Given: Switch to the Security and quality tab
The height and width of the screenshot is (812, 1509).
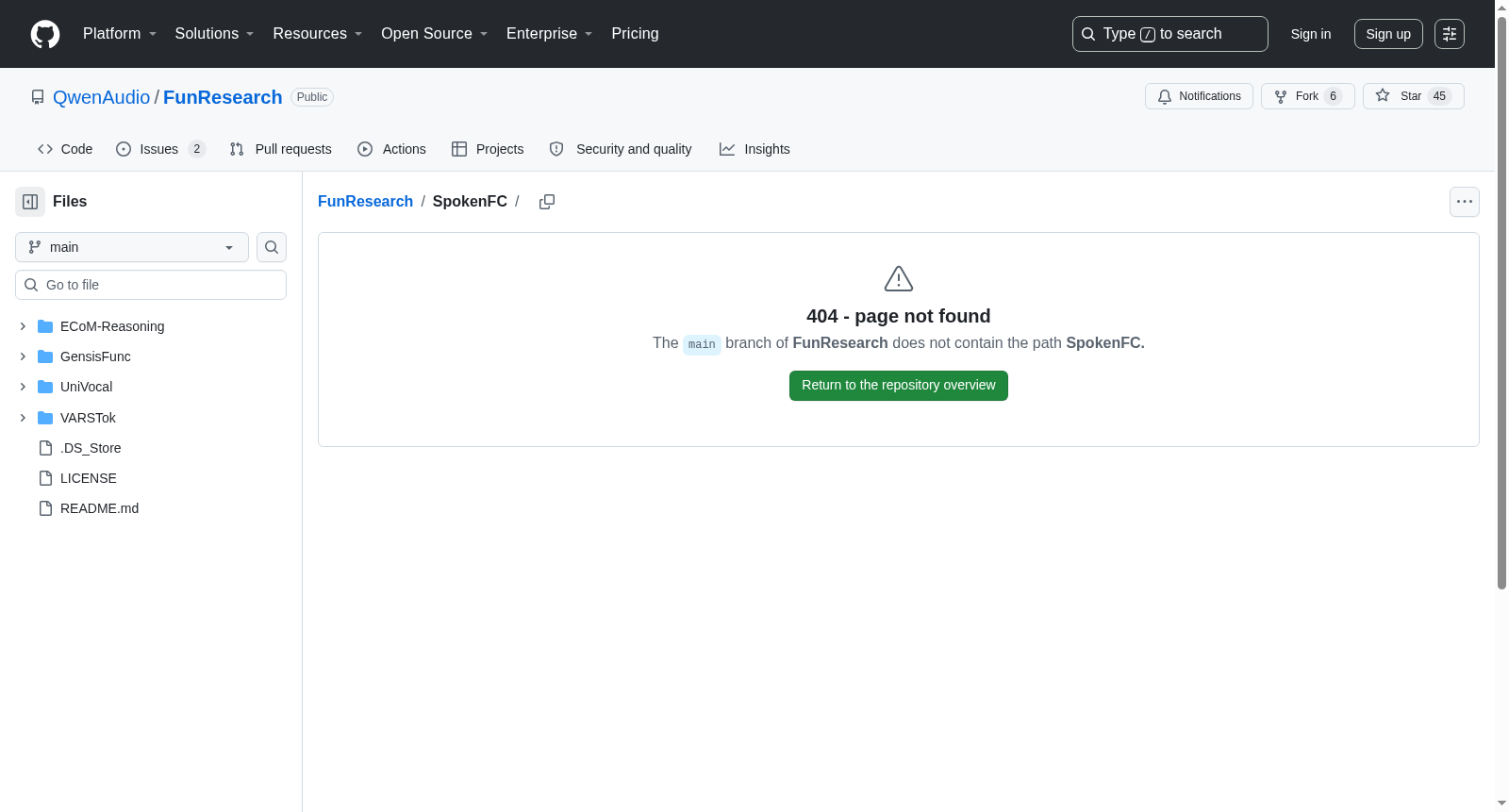Looking at the screenshot, I should pos(621,149).
